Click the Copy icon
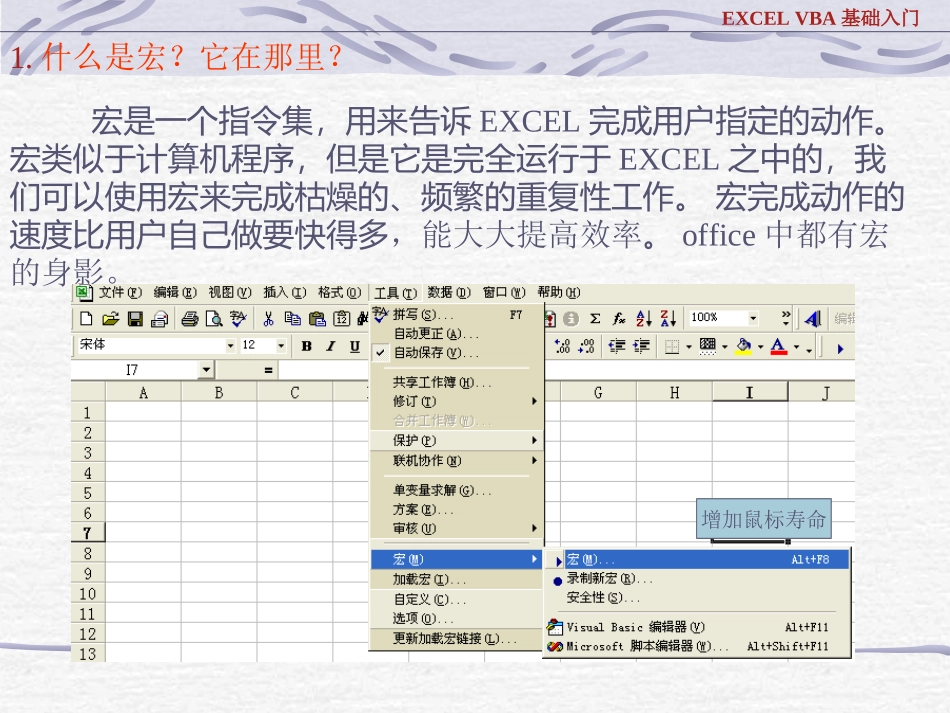This screenshot has width=950, height=713. (x=293, y=319)
